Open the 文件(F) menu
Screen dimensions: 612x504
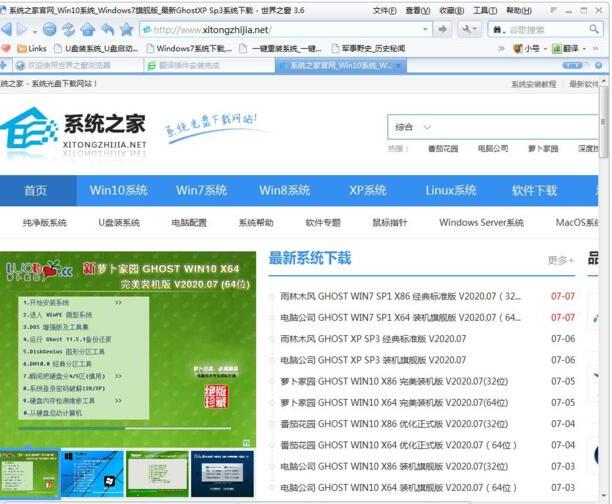tap(385, 11)
